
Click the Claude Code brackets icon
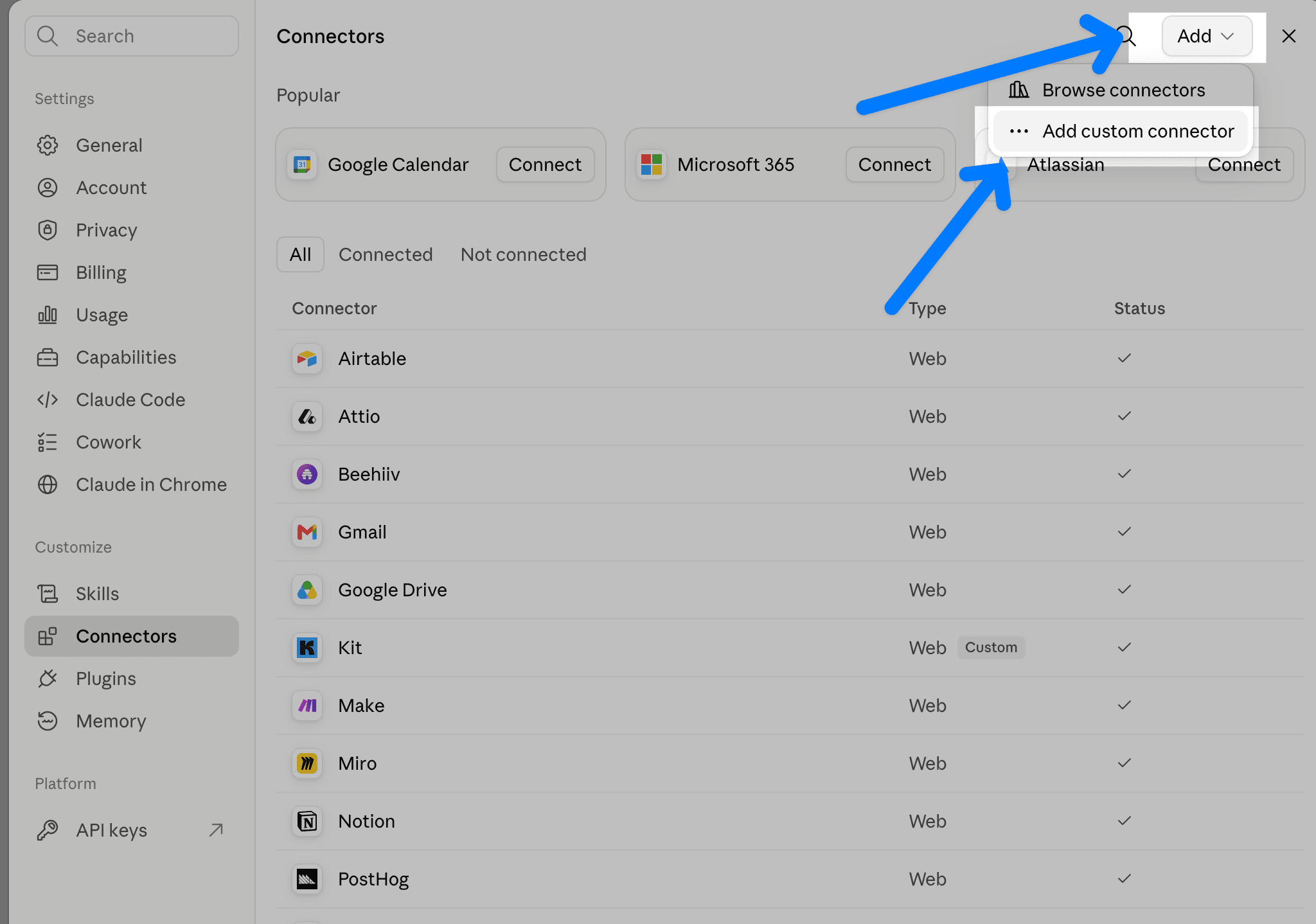(48, 400)
